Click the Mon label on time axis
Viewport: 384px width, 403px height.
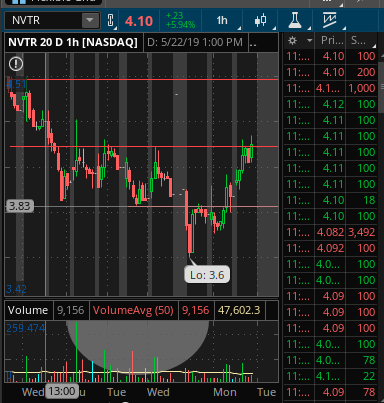(x=225, y=392)
